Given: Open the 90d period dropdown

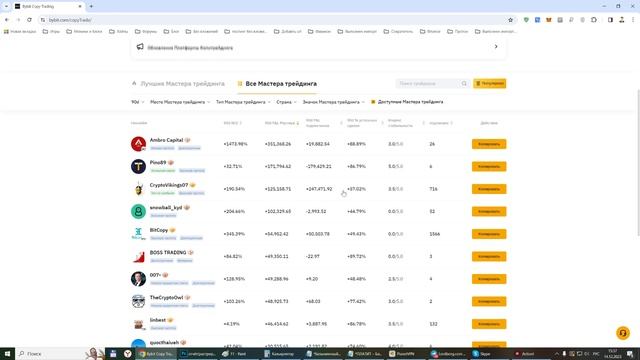Looking at the screenshot, I should coord(138,102).
